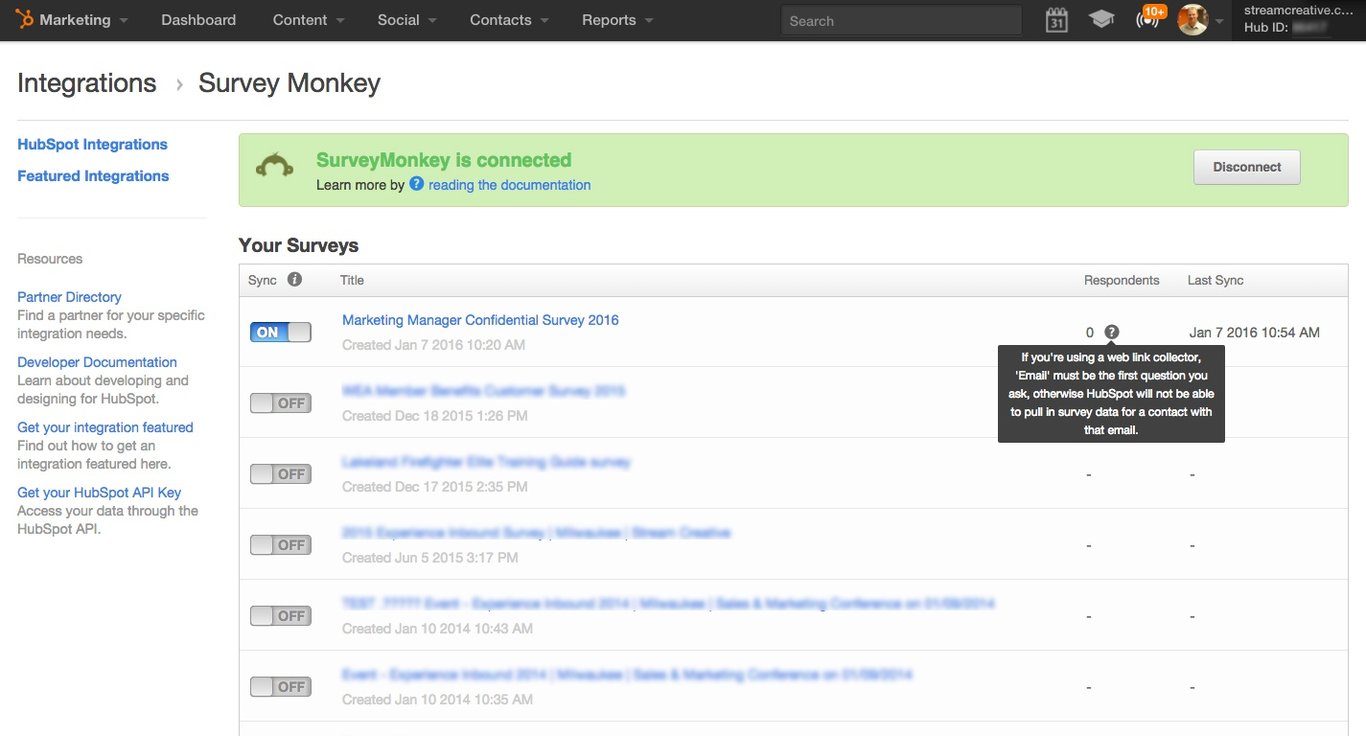Open notifications via the 10+ bell icon
This screenshot has width=1366, height=736.
point(1146,19)
